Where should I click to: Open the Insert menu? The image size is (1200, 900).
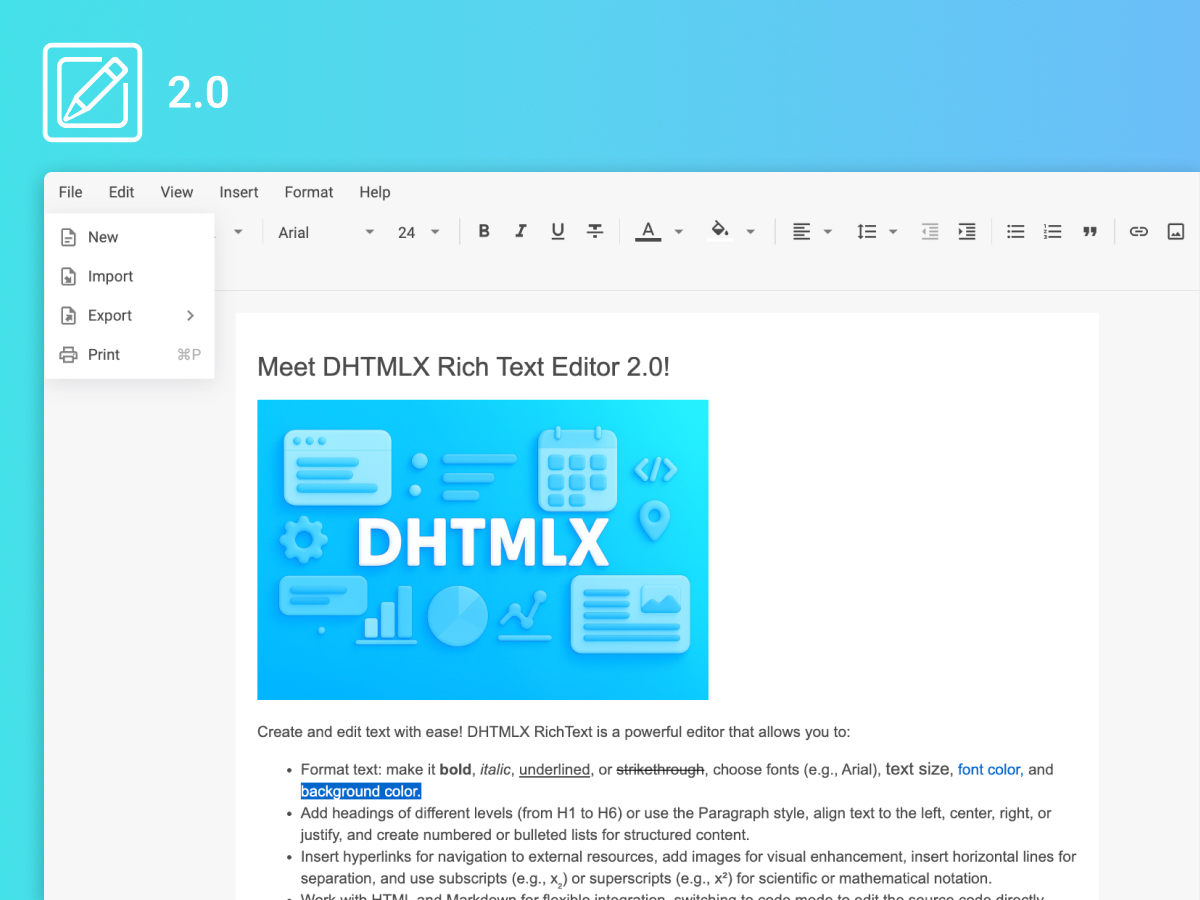[x=239, y=192]
